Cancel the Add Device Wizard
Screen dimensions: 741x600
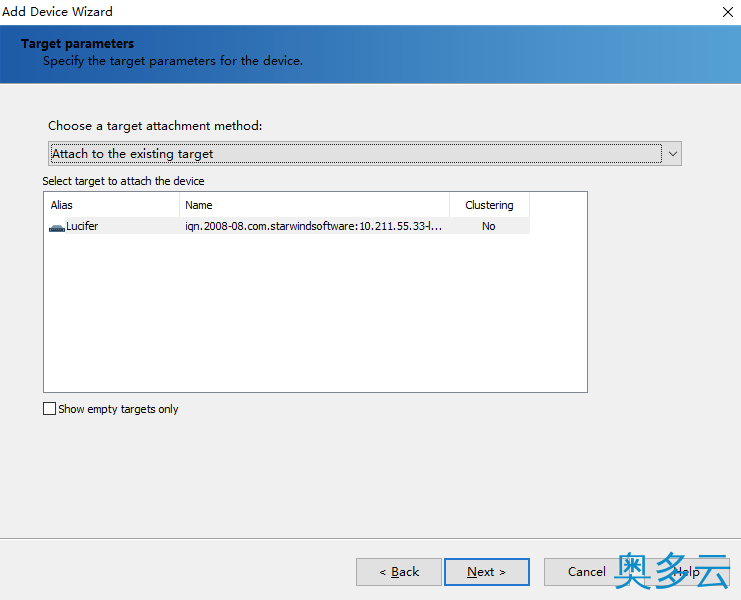[x=586, y=572]
